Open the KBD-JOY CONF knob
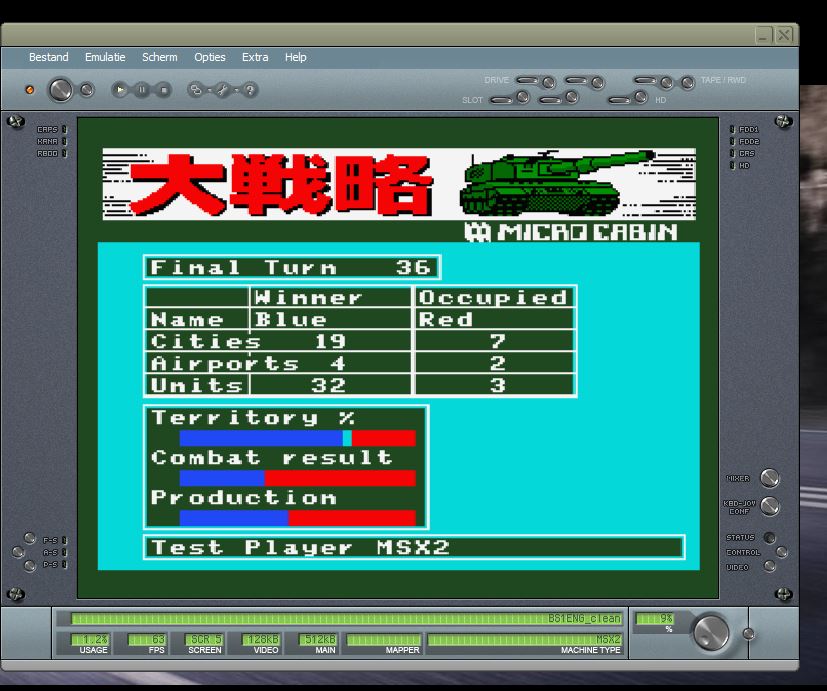827x691 pixels. pos(770,506)
